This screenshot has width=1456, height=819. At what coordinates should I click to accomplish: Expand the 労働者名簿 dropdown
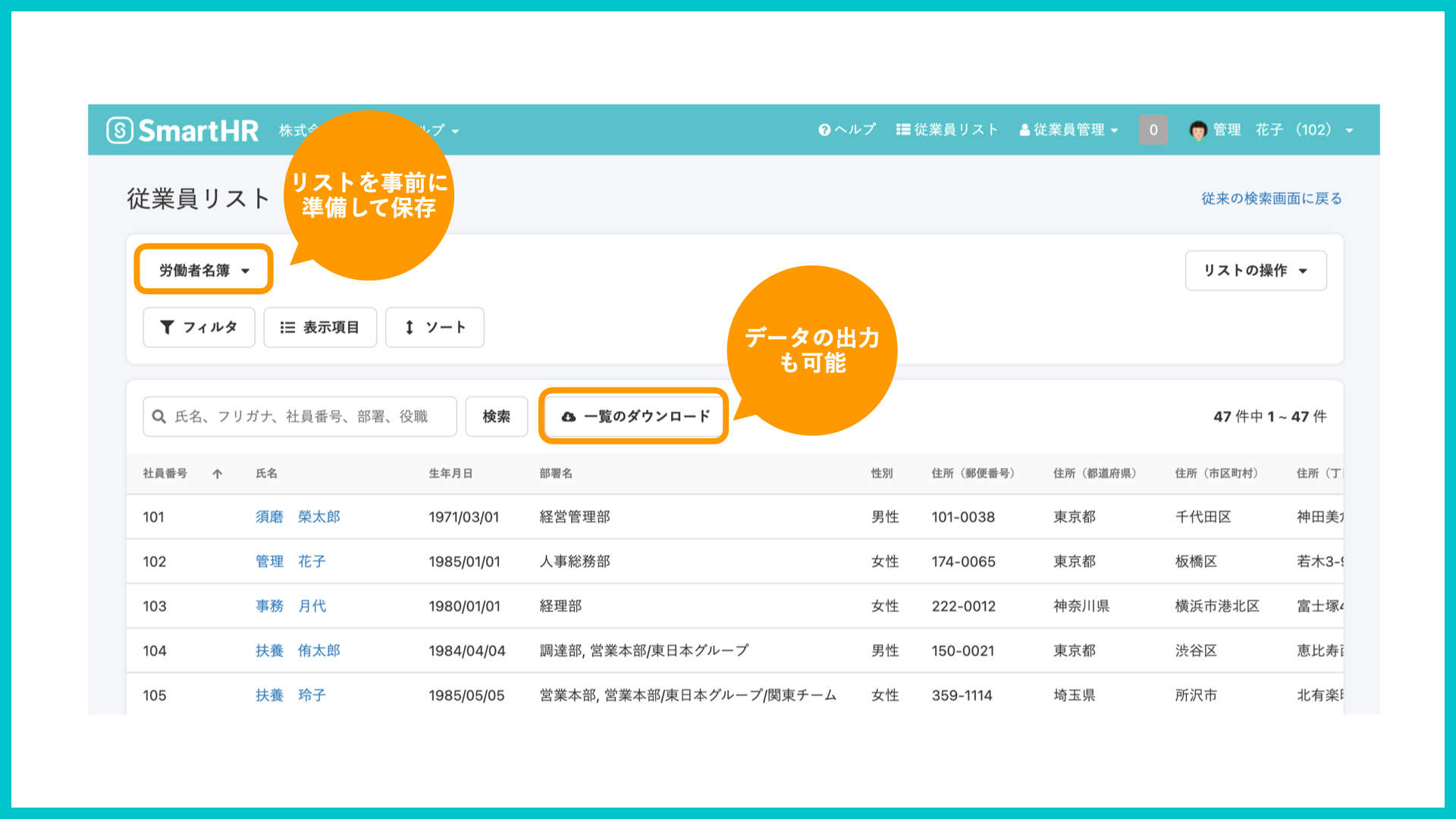coord(202,268)
